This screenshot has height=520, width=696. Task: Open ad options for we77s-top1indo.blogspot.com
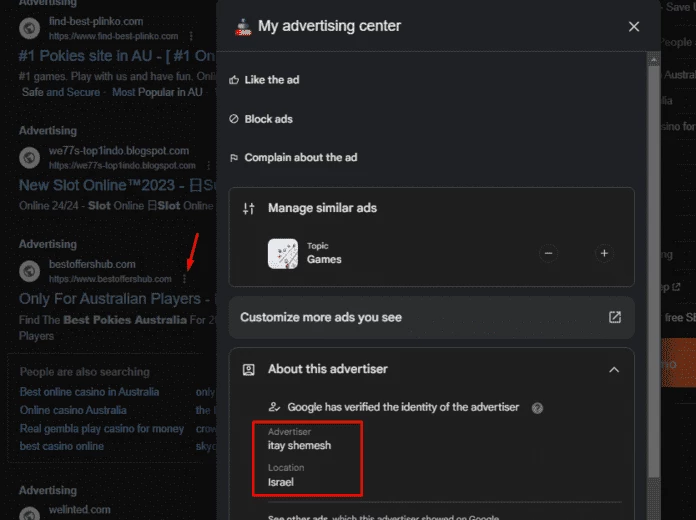click(x=208, y=166)
